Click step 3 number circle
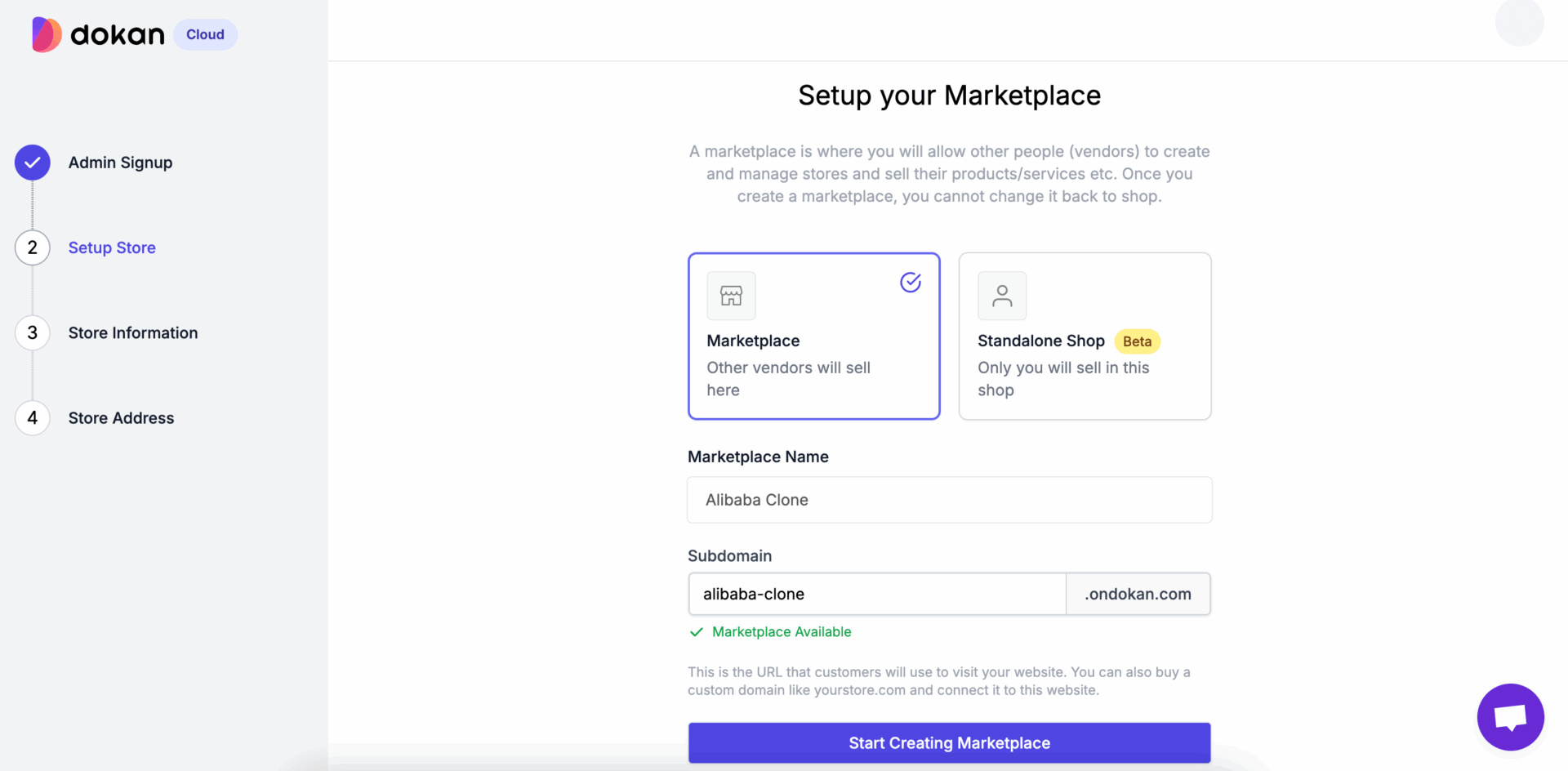This screenshot has width=1568, height=771. pos(33,332)
